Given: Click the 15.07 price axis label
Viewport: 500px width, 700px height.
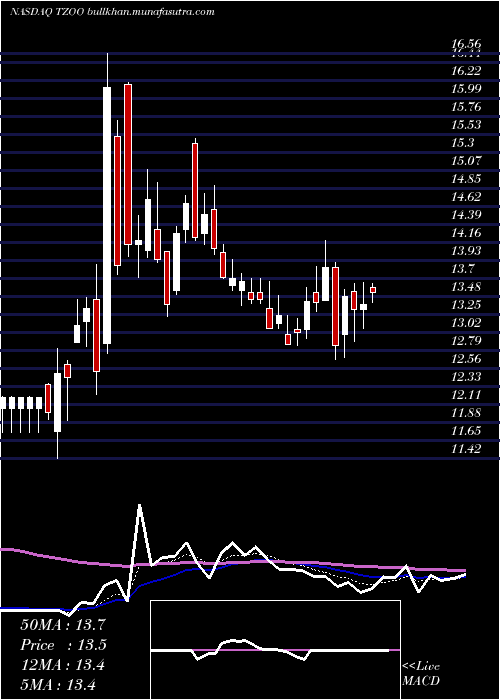Looking at the screenshot, I should point(466,160).
